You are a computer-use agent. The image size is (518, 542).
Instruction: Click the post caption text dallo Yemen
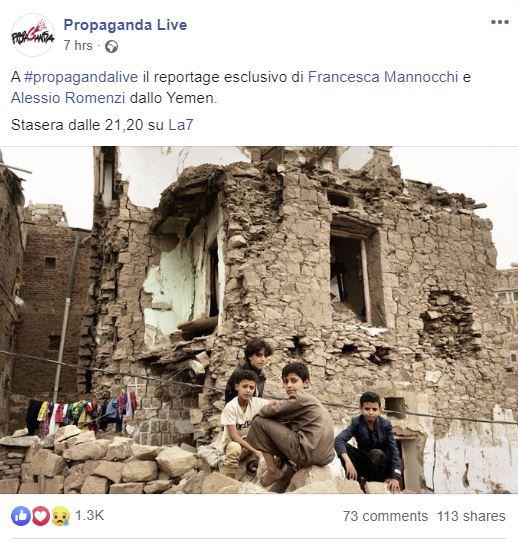pos(173,98)
